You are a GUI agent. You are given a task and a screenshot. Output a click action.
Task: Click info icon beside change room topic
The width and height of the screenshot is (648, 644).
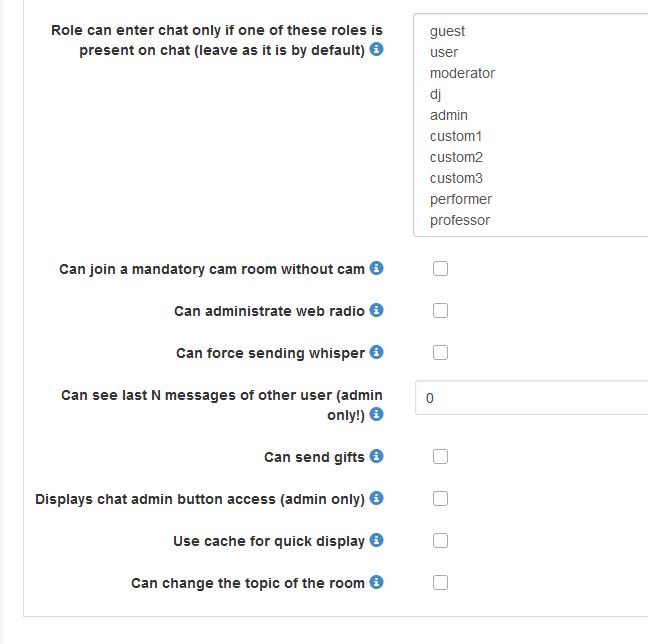(377, 583)
